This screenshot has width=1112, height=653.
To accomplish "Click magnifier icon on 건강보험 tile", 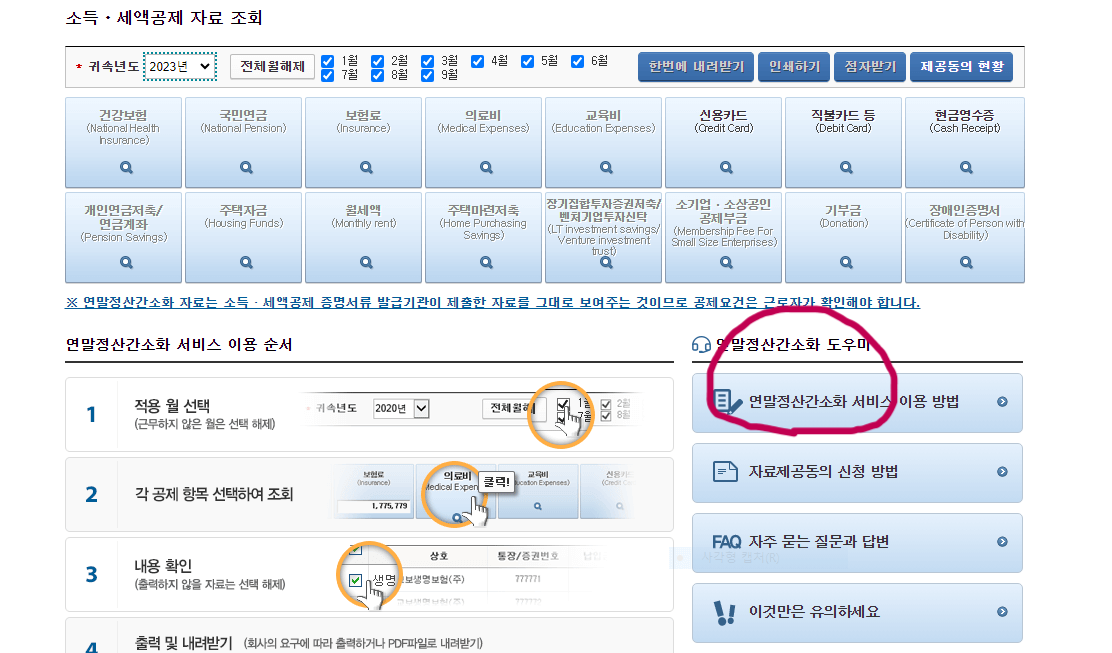I will point(126,167).
